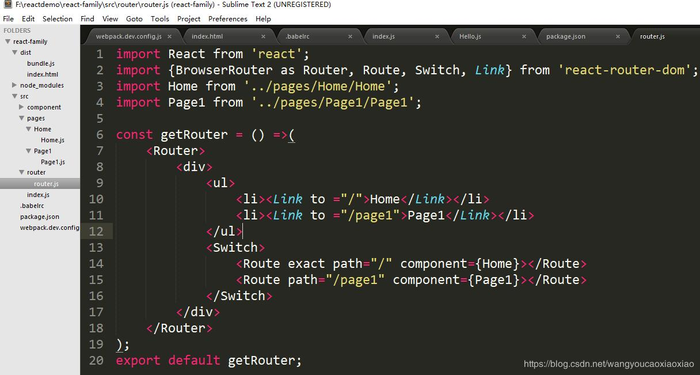Open index.js under src folder

[x=38, y=195]
